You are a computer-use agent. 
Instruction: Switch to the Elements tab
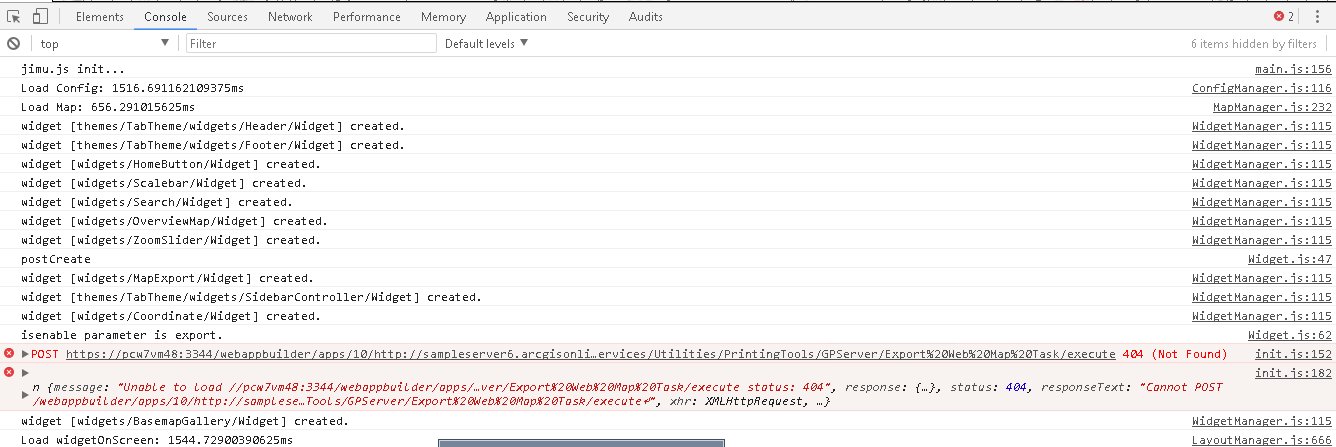100,16
